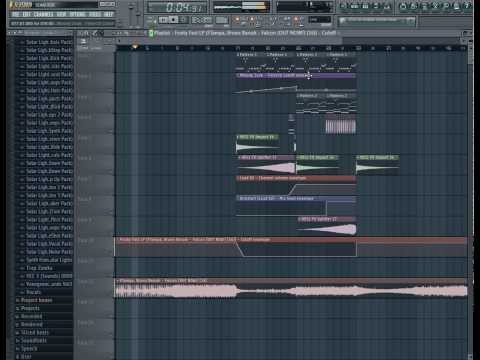Click the output level monitor panel
This screenshot has width=480, height=360.
pos(242,7)
